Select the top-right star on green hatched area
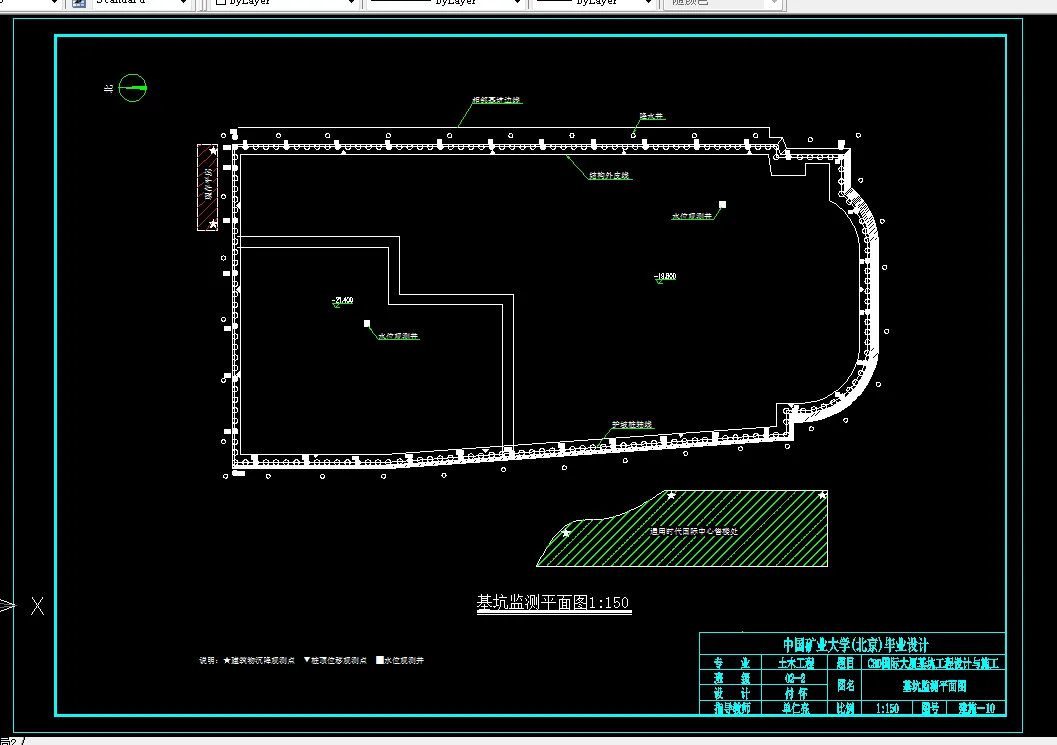The height and width of the screenshot is (745, 1057). (822, 496)
